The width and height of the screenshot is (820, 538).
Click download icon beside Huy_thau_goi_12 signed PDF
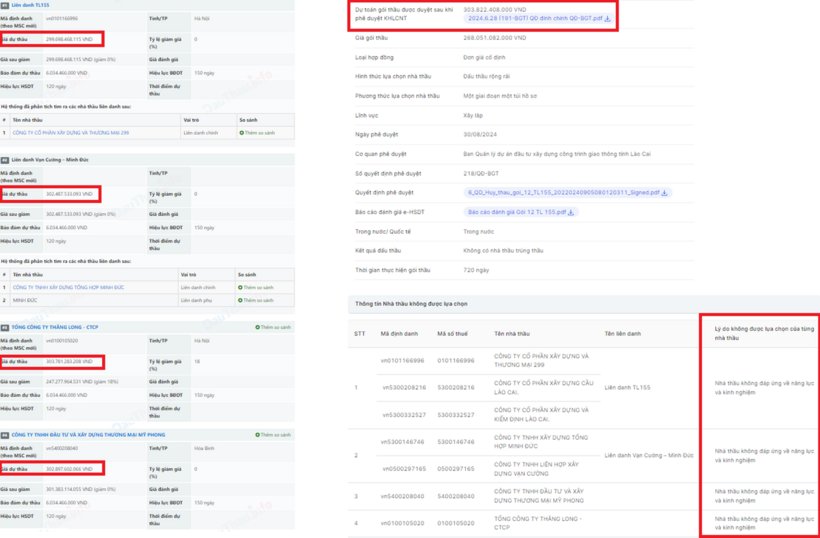(x=665, y=193)
